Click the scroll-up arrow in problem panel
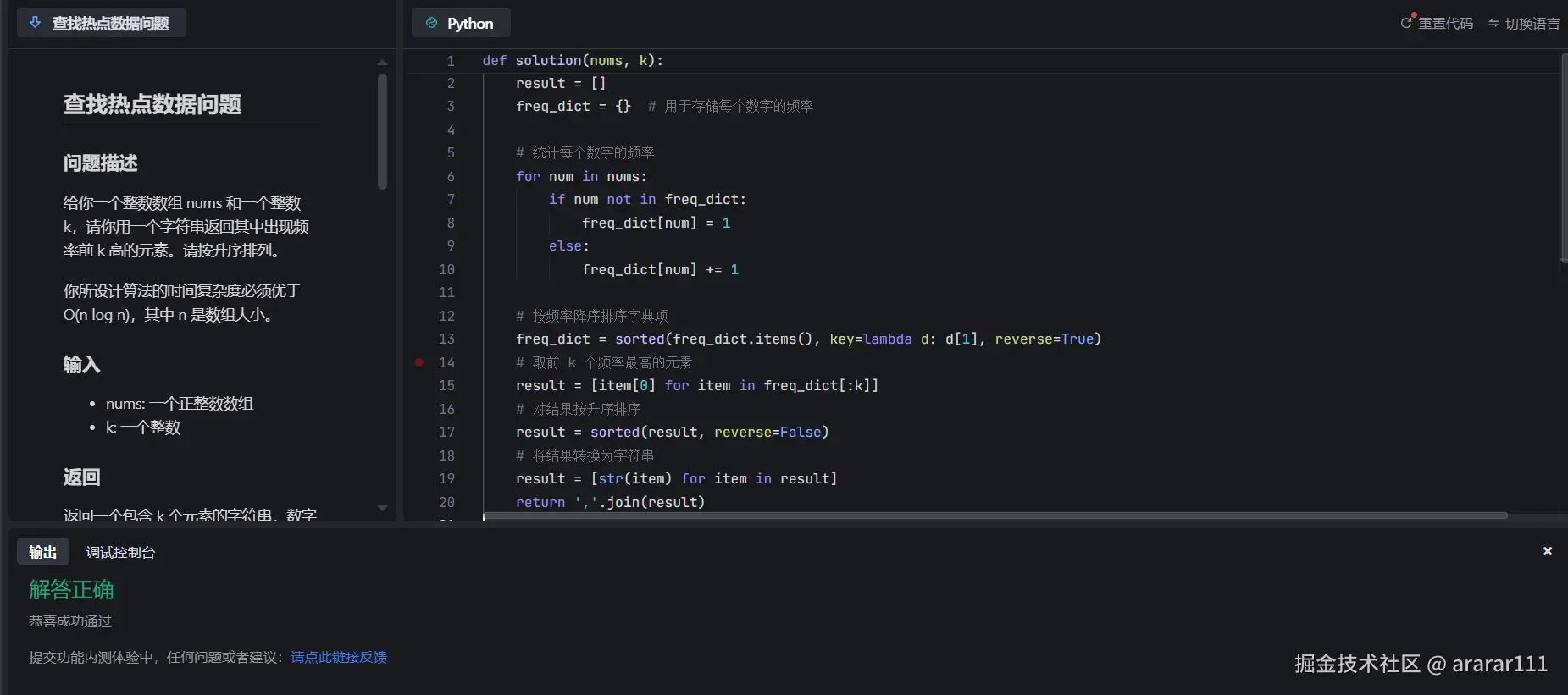Viewport: 1568px width, 695px height. 382,63
